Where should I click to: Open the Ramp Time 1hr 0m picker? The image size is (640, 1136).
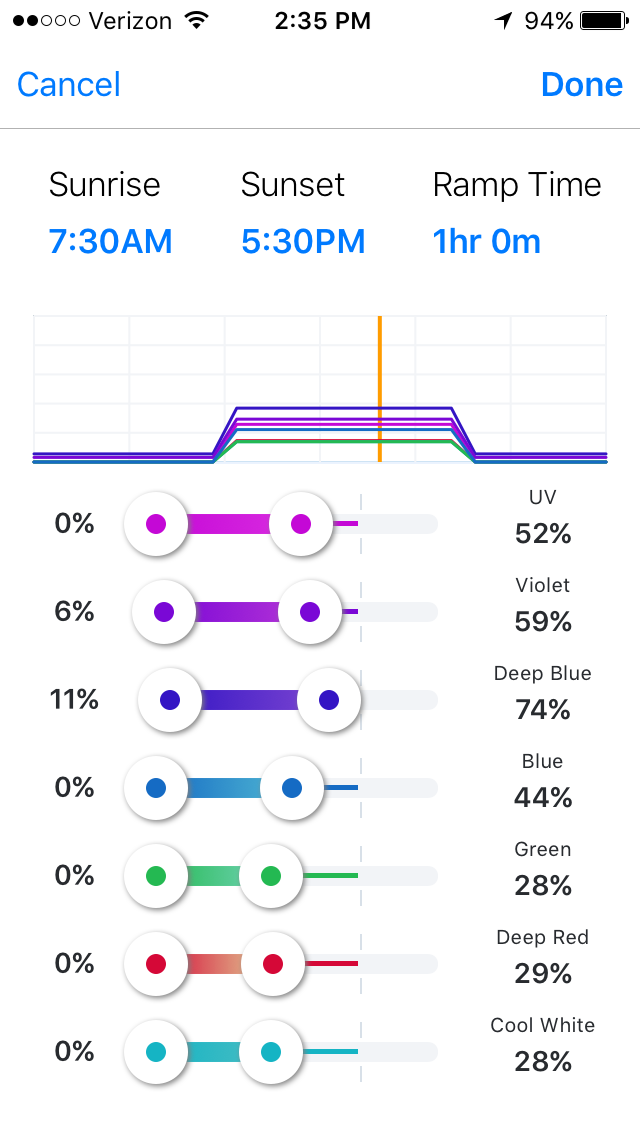click(487, 241)
